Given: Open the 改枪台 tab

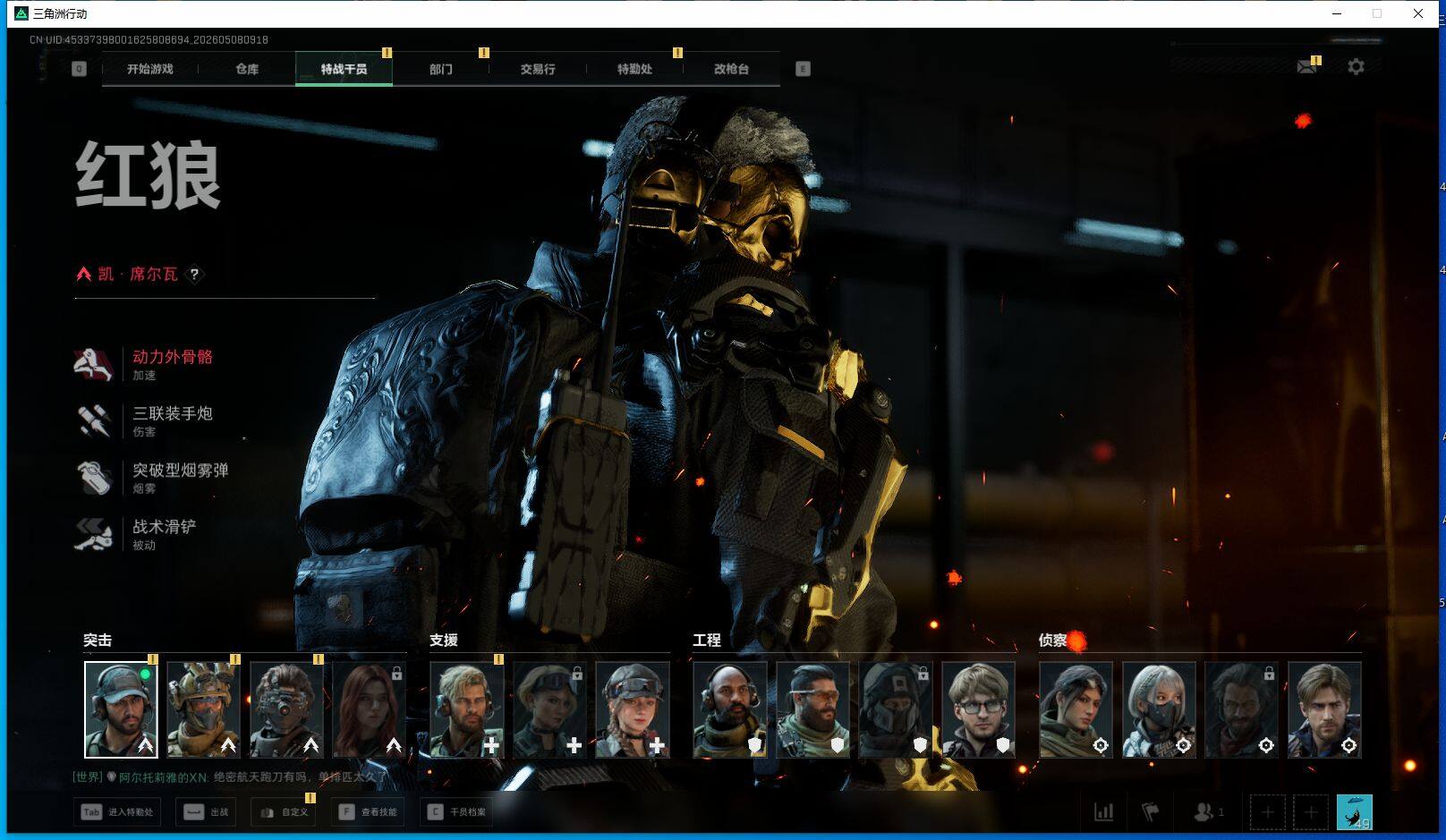Looking at the screenshot, I should tap(731, 69).
